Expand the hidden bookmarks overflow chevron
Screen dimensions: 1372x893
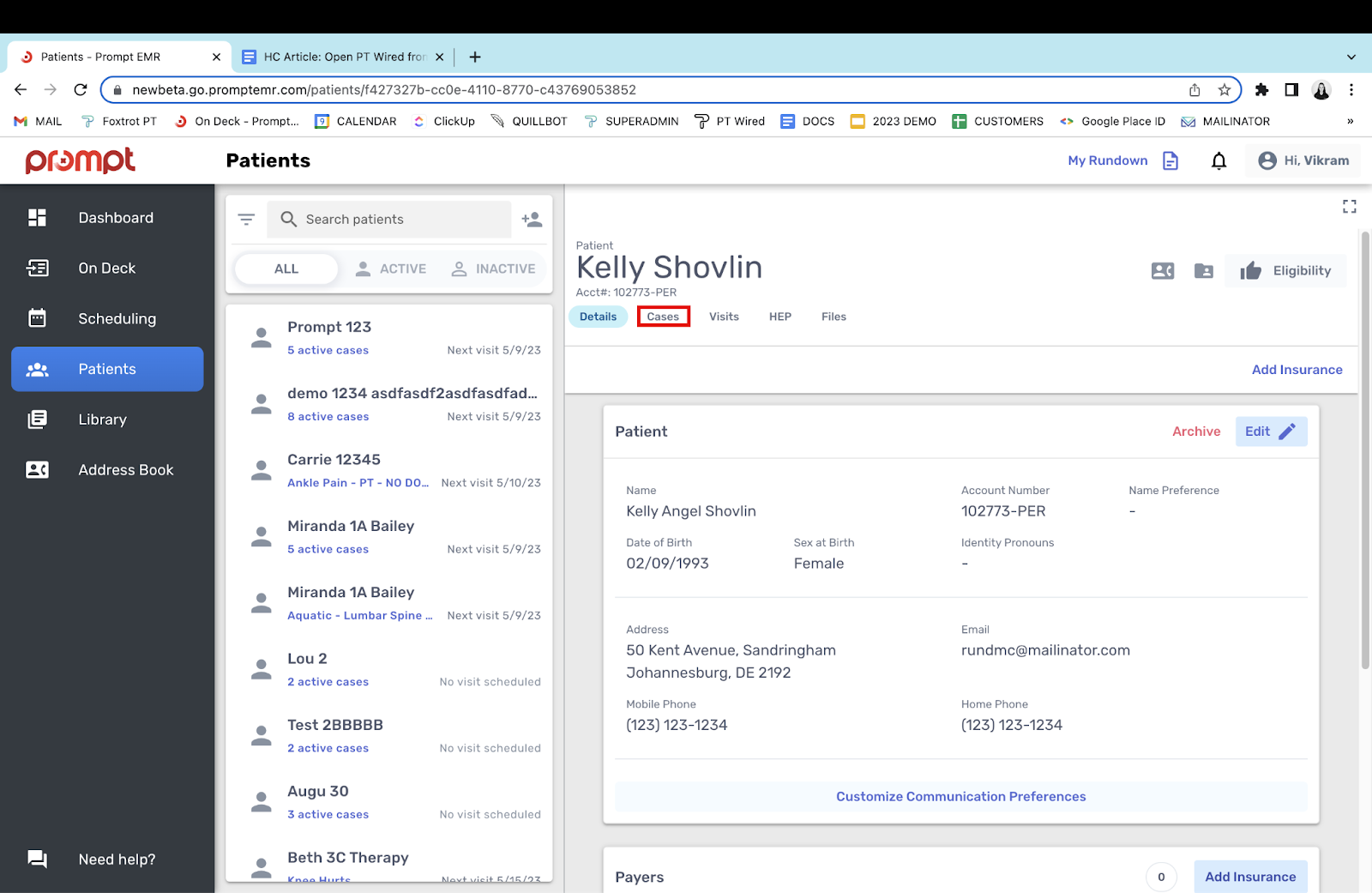(1350, 122)
